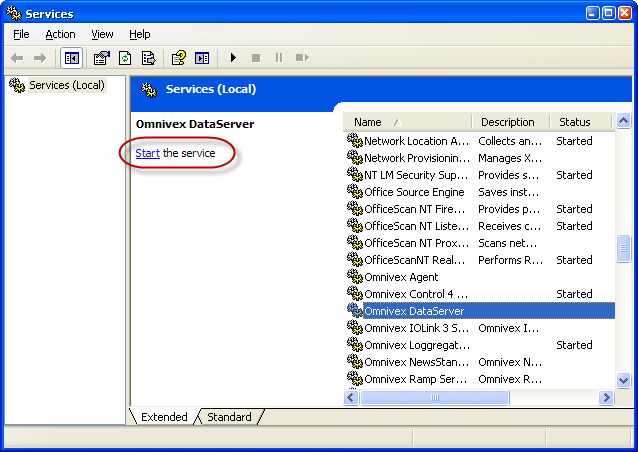
Task: Sort by the Description column header
Action: [x=510, y=122]
